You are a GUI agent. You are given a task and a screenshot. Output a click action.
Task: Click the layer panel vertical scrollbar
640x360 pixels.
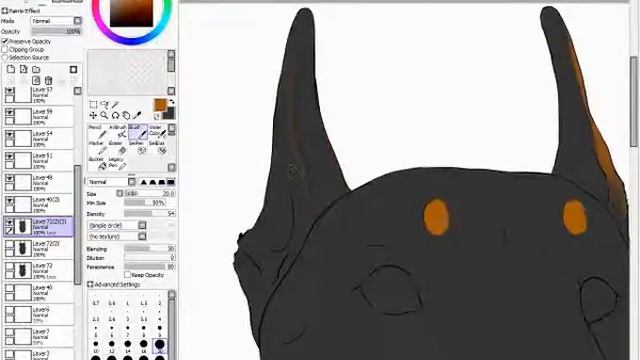coord(78,224)
